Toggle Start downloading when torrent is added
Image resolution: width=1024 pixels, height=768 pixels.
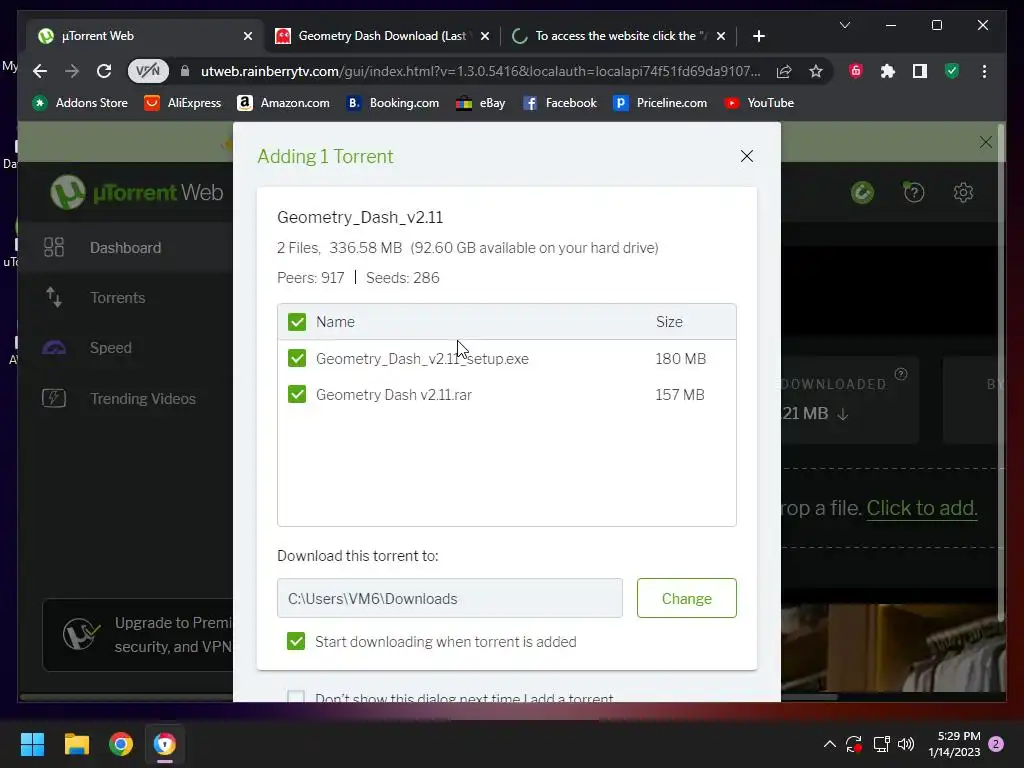[296, 641]
